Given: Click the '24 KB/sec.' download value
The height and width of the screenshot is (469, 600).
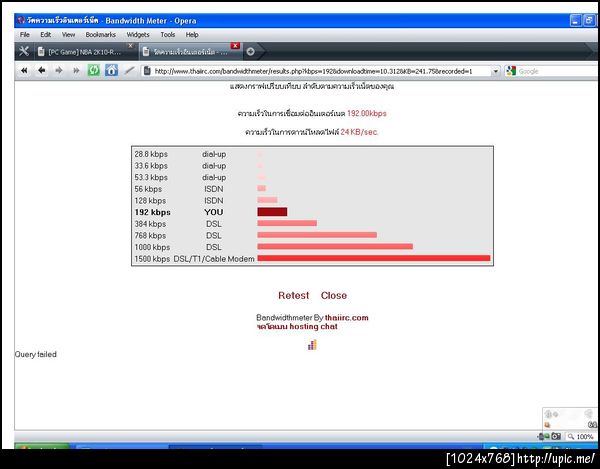Looking at the screenshot, I should pos(359,132).
